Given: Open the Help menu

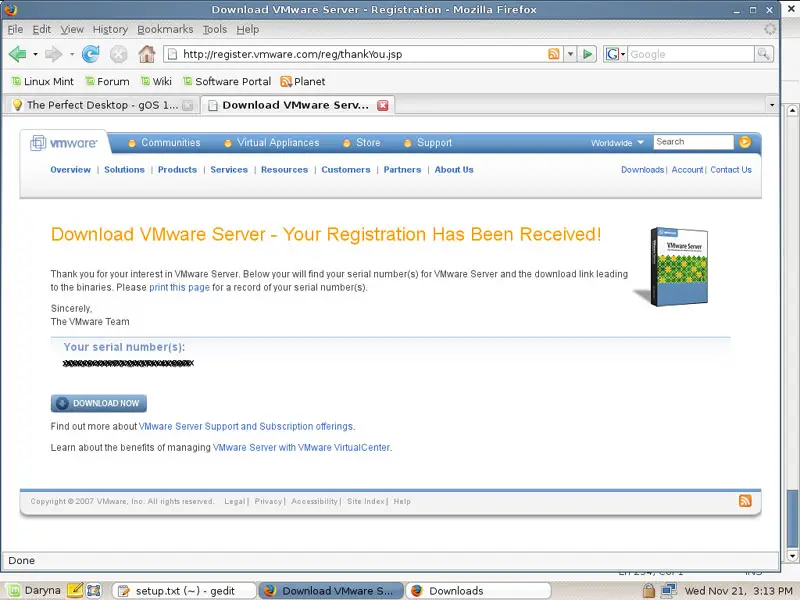Looking at the screenshot, I should (x=247, y=30).
